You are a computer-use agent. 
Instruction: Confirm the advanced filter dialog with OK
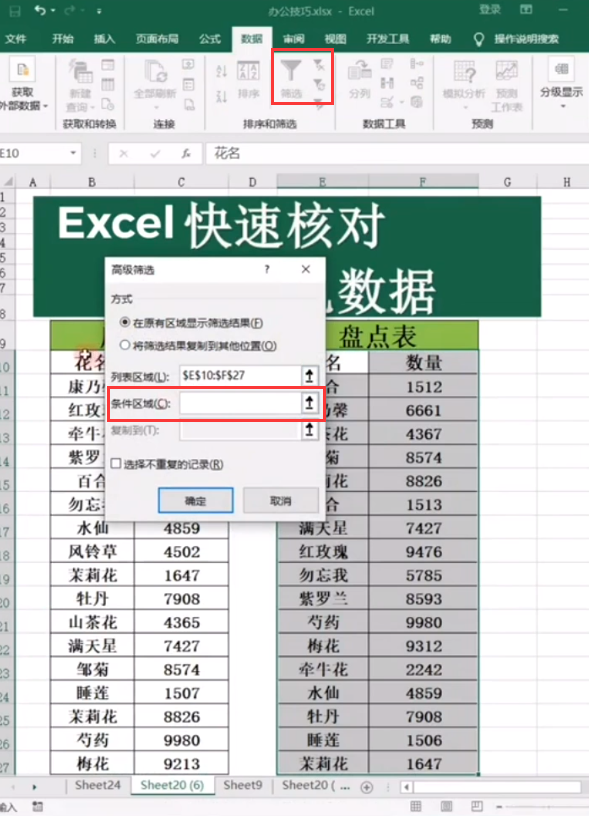tap(196, 501)
